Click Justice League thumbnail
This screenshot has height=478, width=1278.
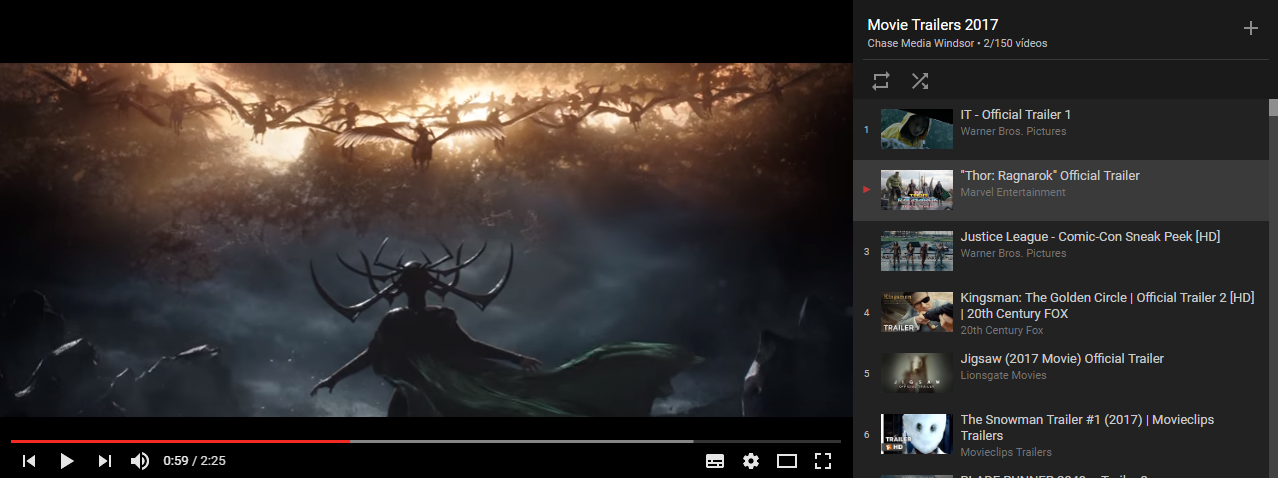pos(917,250)
